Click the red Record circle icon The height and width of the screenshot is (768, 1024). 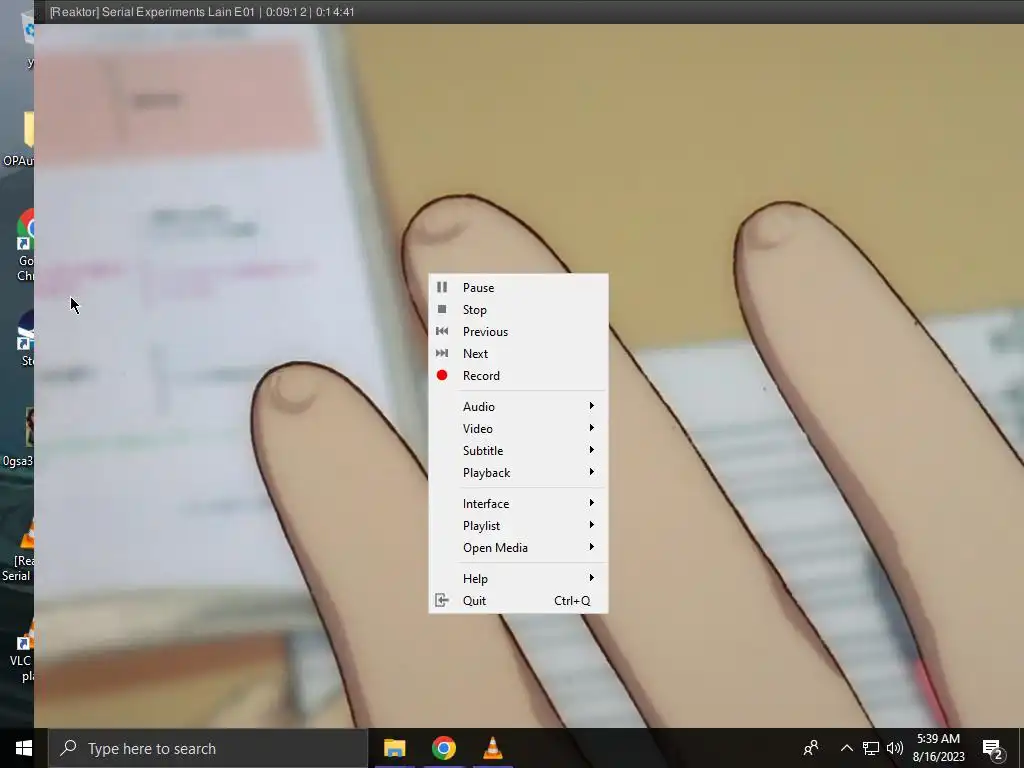442,376
